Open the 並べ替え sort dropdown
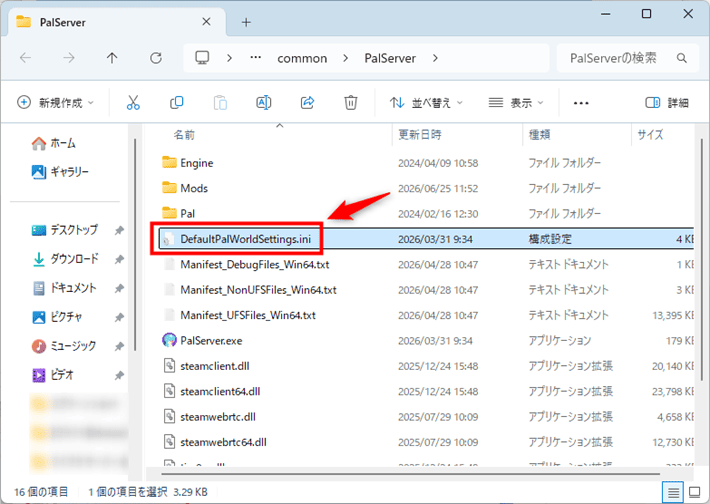Viewport: 710px width, 504px height. pyautogui.click(x=426, y=103)
